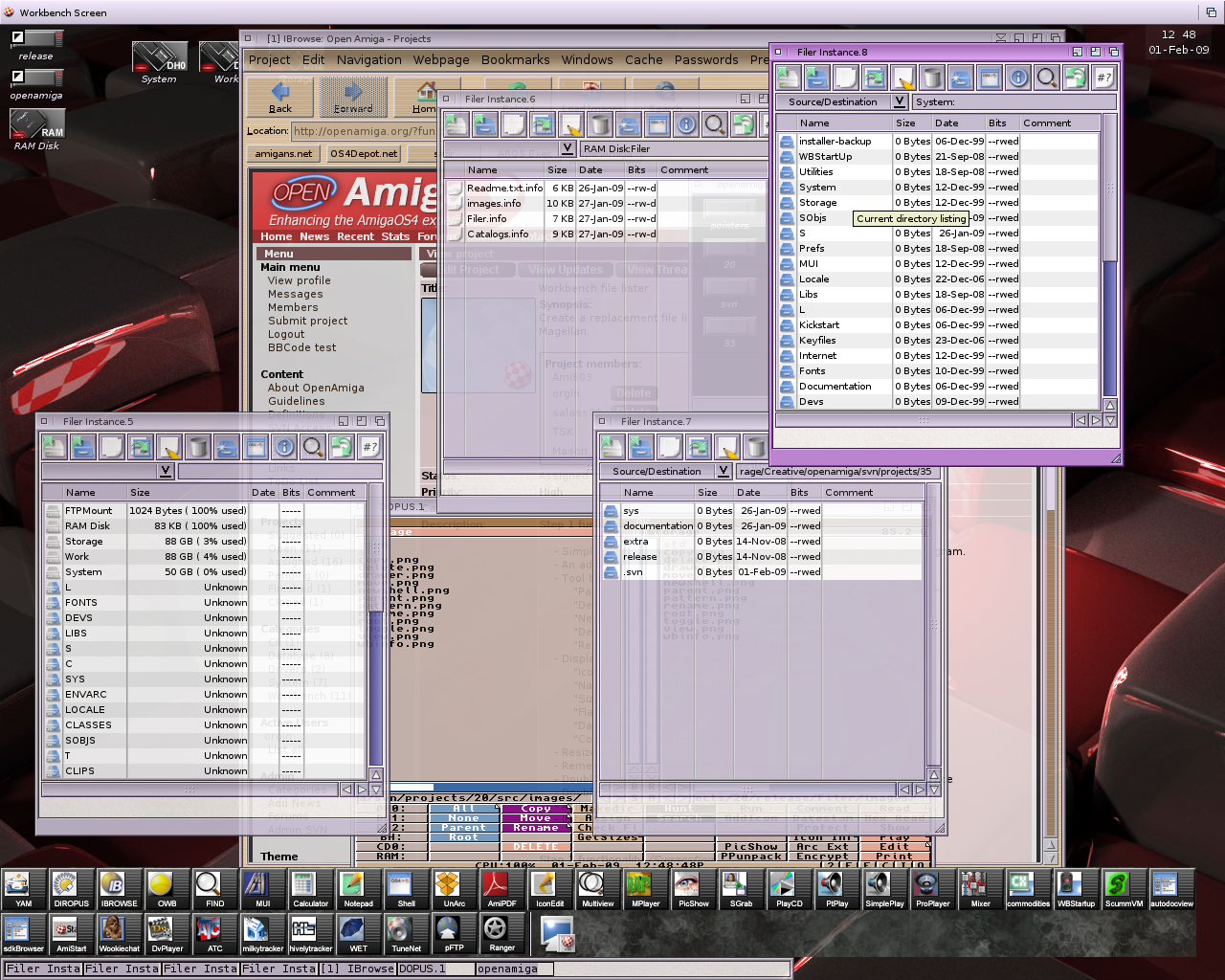Launch DIROPUS from the dock

pos(72,889)
